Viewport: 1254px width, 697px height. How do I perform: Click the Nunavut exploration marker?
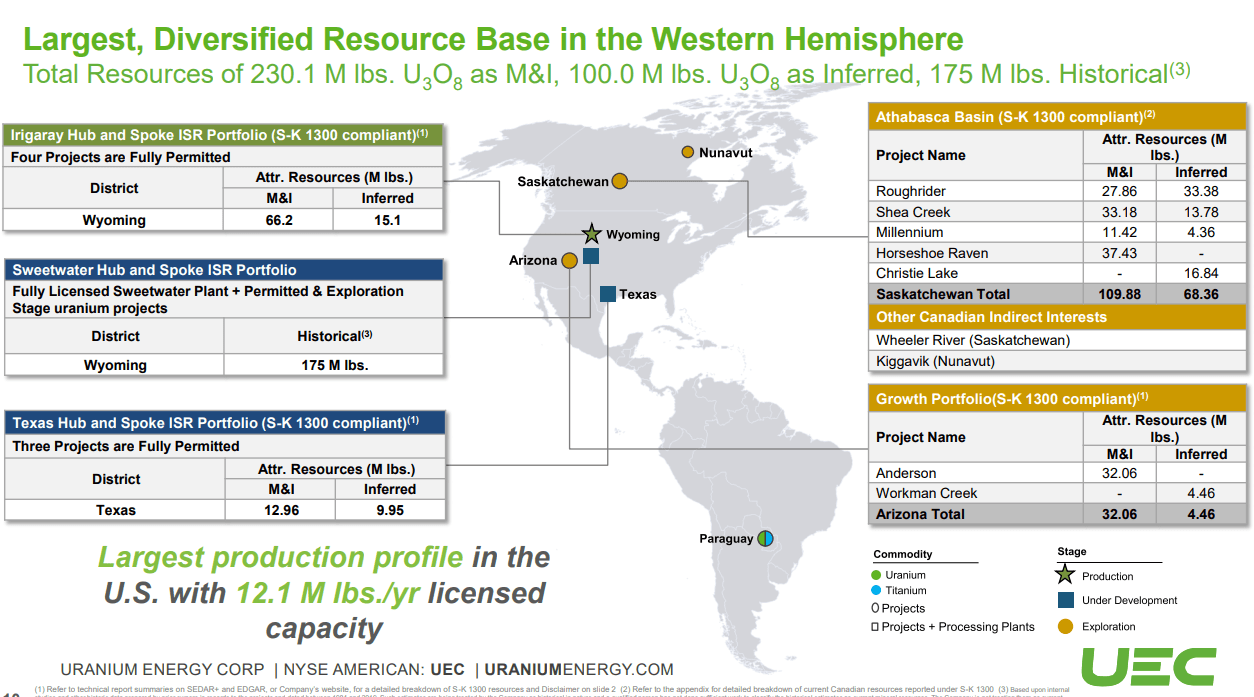(687, 151)
